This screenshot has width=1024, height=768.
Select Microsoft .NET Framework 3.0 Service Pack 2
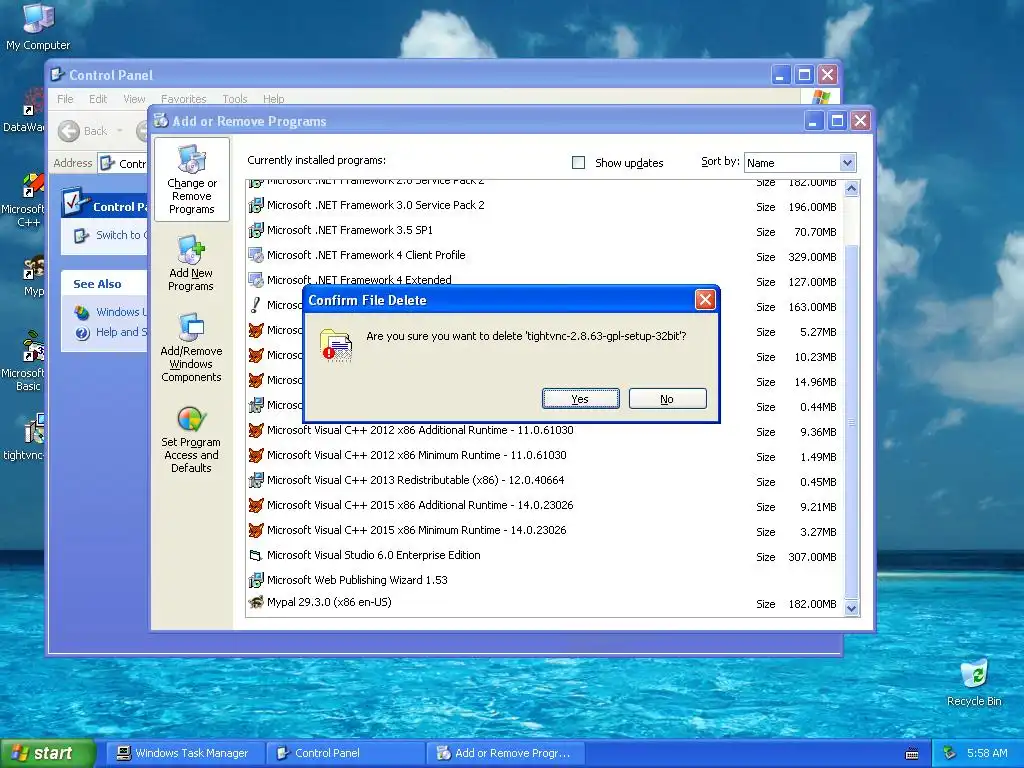pyautogui.click(x=376, y=205)
